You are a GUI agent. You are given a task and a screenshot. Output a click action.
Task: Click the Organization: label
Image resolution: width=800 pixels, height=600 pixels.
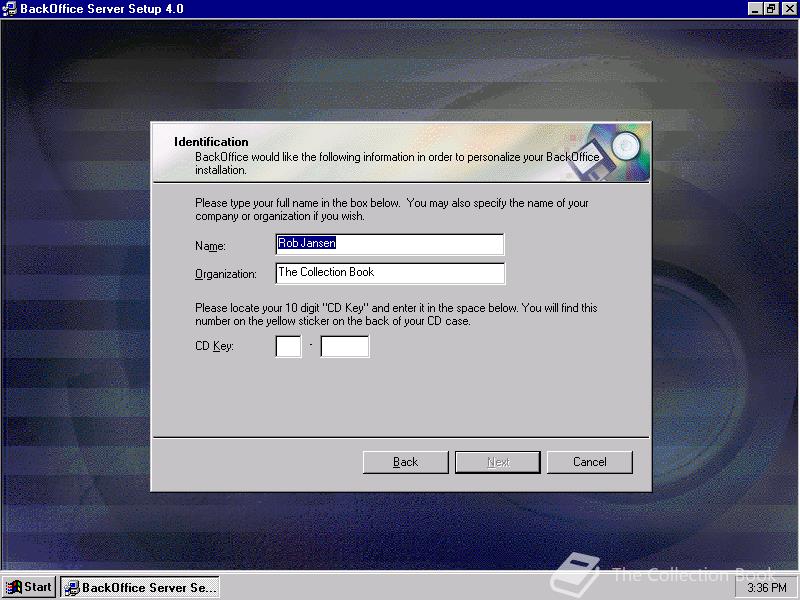226,274
